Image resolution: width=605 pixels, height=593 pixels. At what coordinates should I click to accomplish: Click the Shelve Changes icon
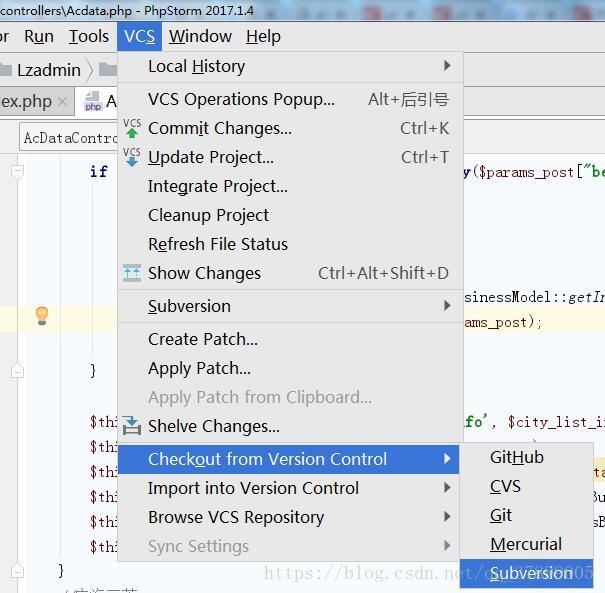pos(132,426)
